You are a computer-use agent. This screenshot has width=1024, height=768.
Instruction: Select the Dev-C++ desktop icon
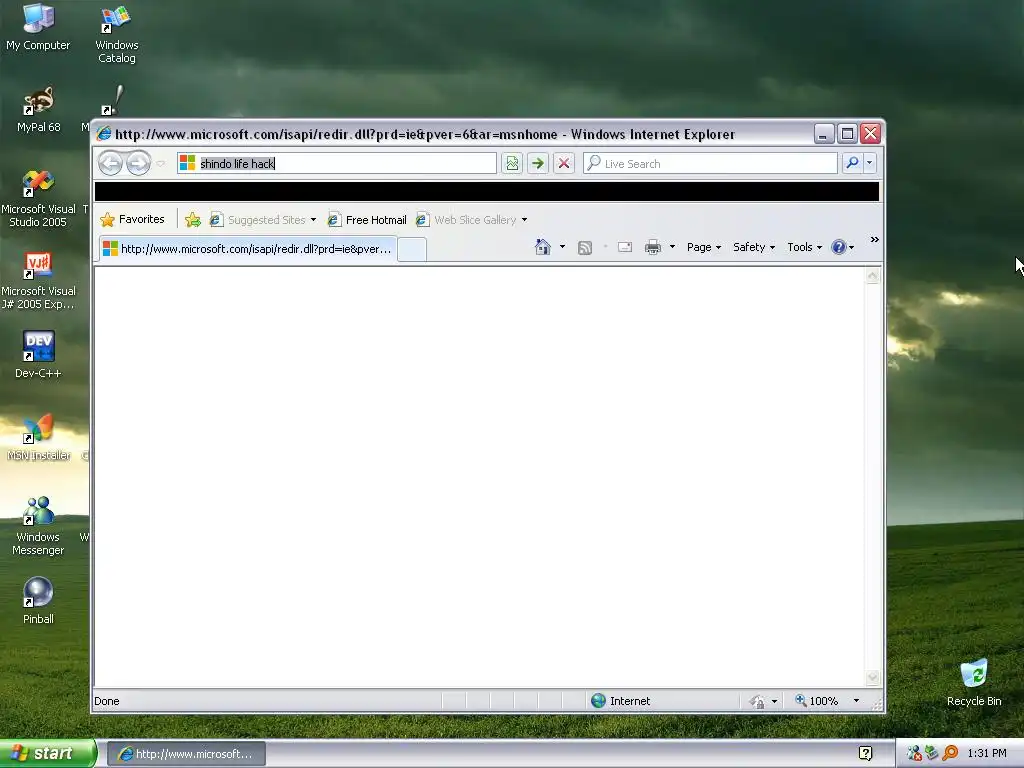coord(38,354)
